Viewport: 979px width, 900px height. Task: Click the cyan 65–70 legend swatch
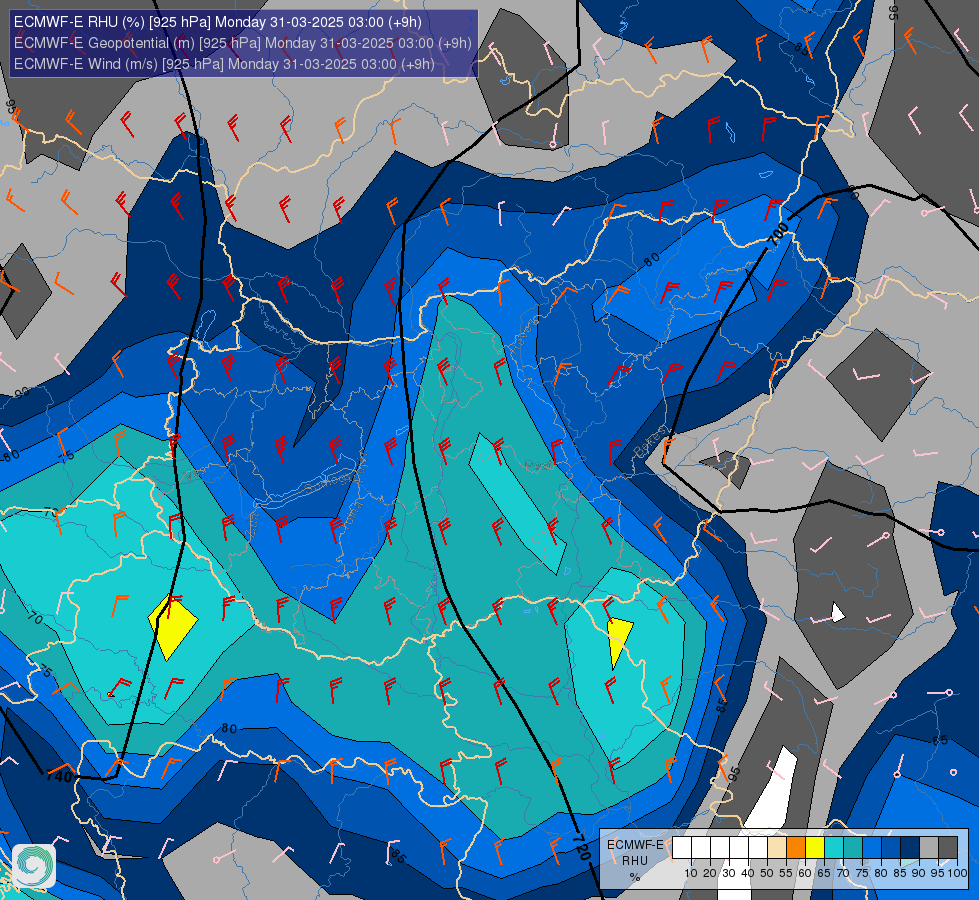[834, 848]
